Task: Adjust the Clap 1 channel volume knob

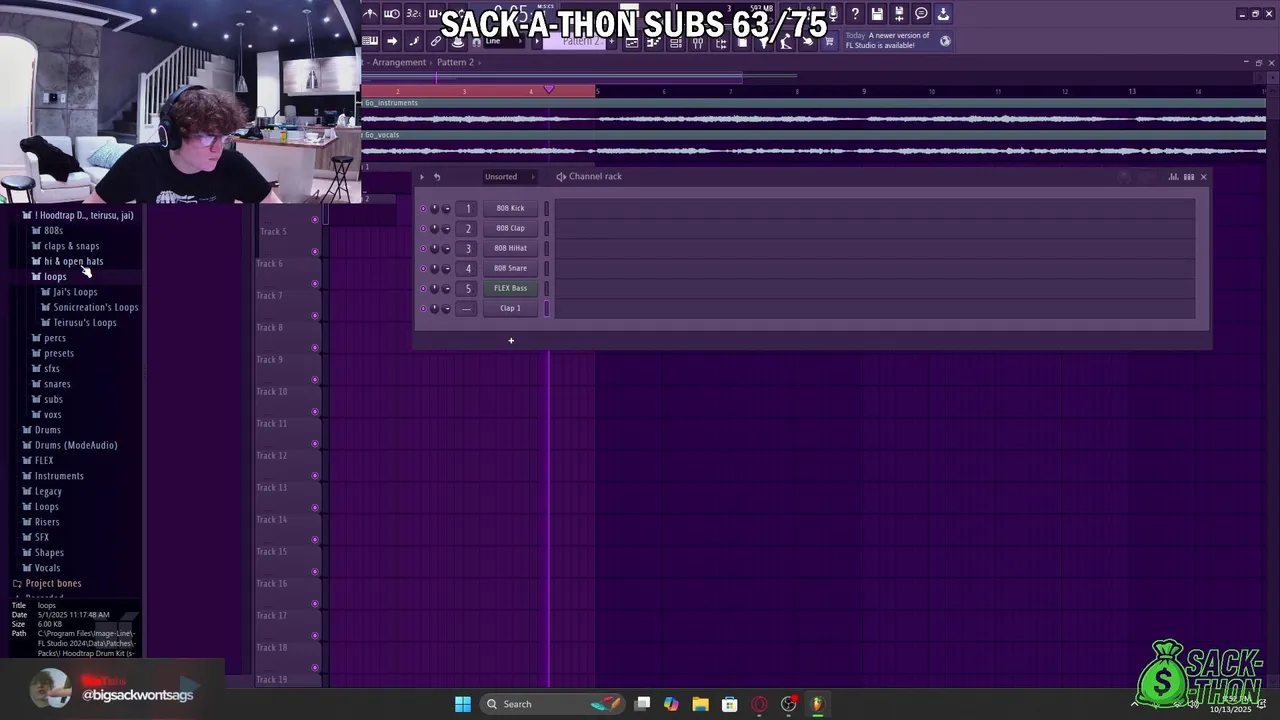Action: pos(446,309)
